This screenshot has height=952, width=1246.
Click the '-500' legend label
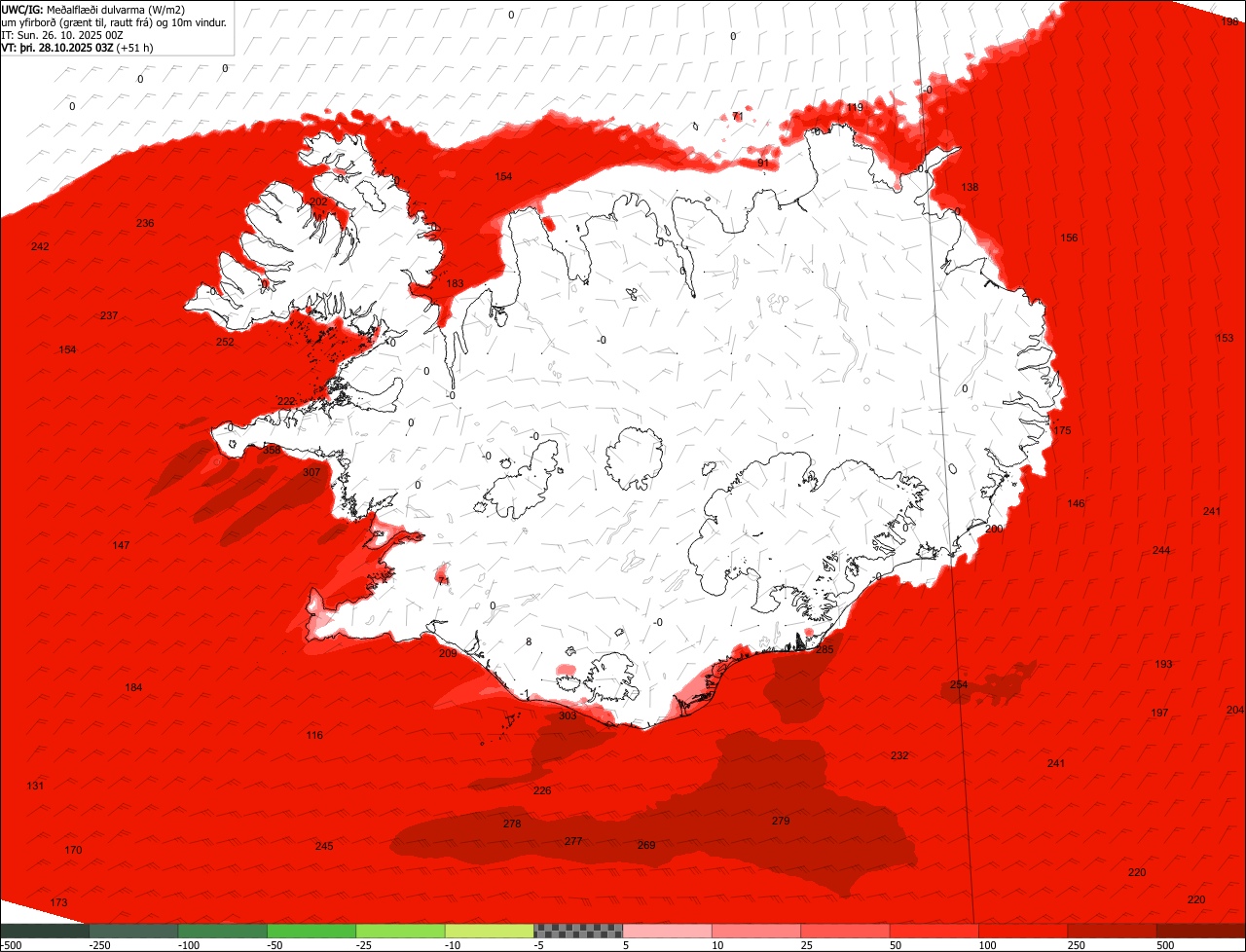click(11, 945)
